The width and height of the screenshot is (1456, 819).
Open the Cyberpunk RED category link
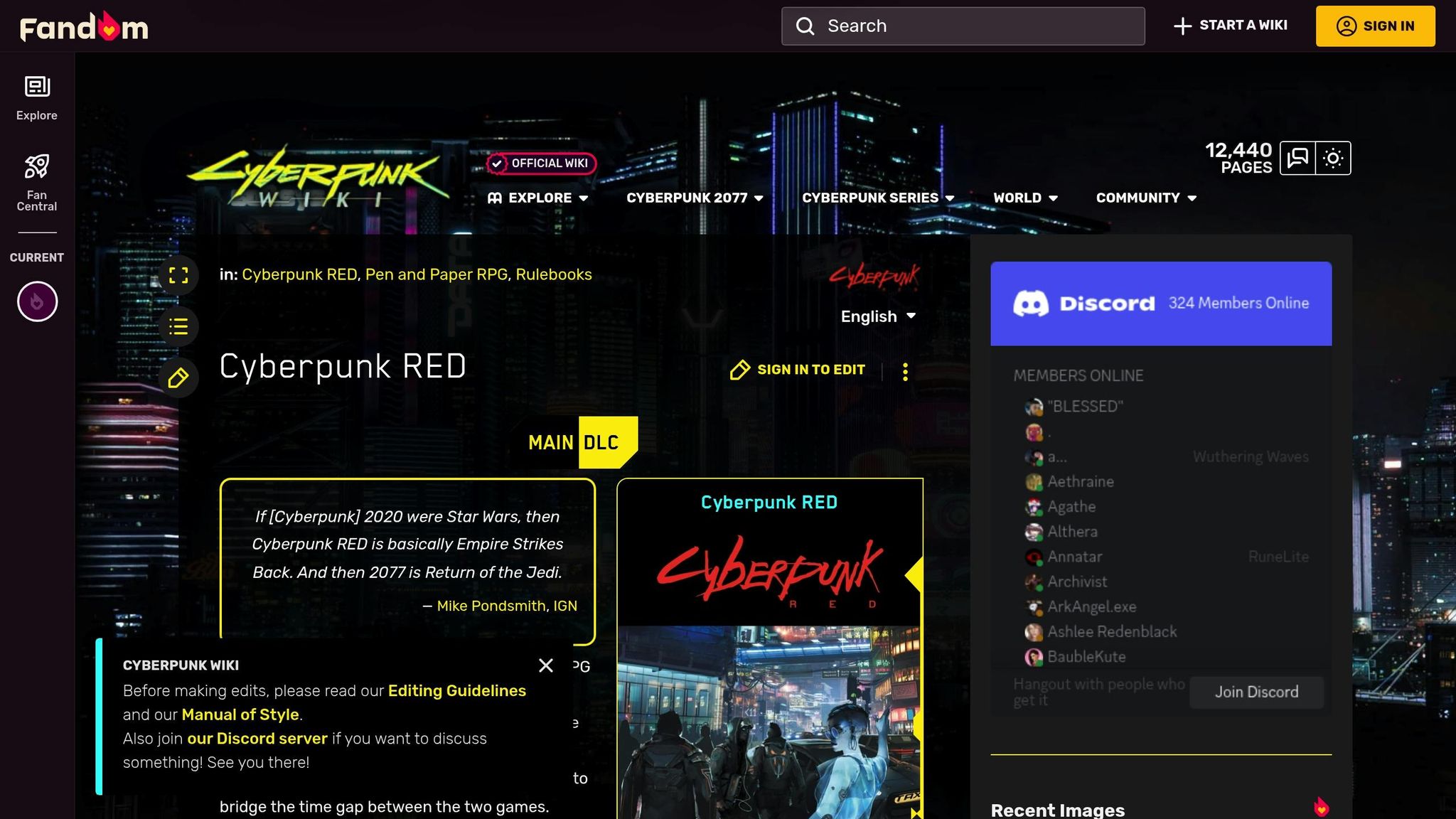pos(299,274)
